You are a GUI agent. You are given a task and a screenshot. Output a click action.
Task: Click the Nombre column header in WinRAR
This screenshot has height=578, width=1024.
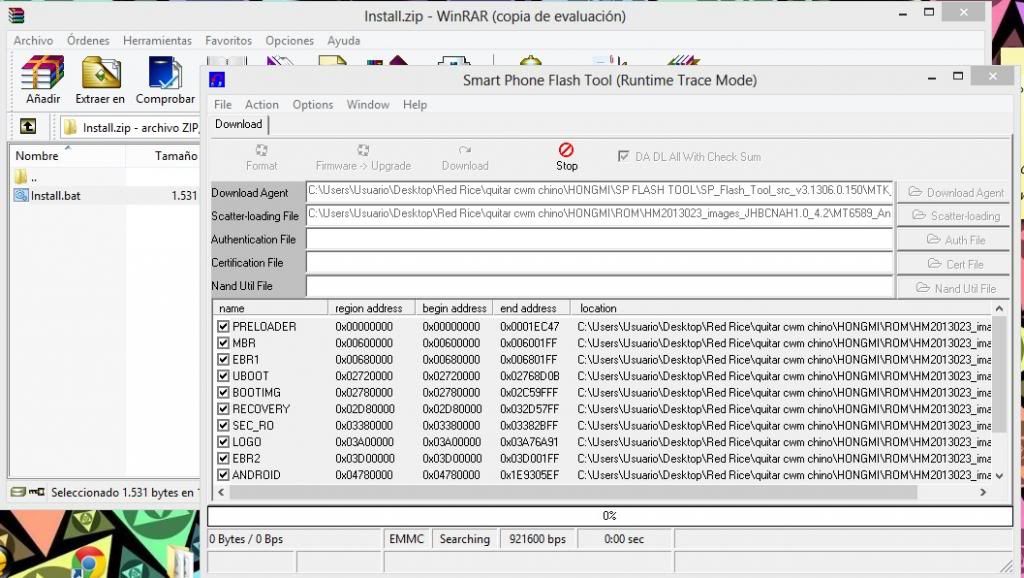[x=67, y=155]
